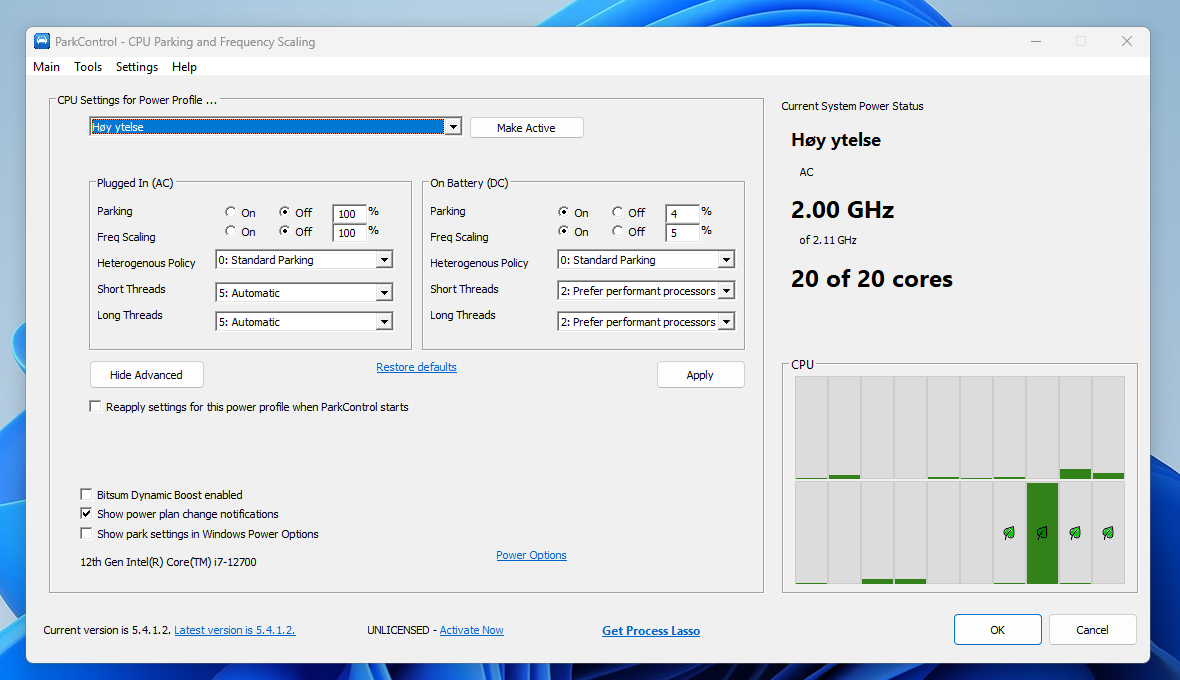Click the Hide Advanced button
Image resolution: width=1180 pixels, height=680 pixels.
146,375
